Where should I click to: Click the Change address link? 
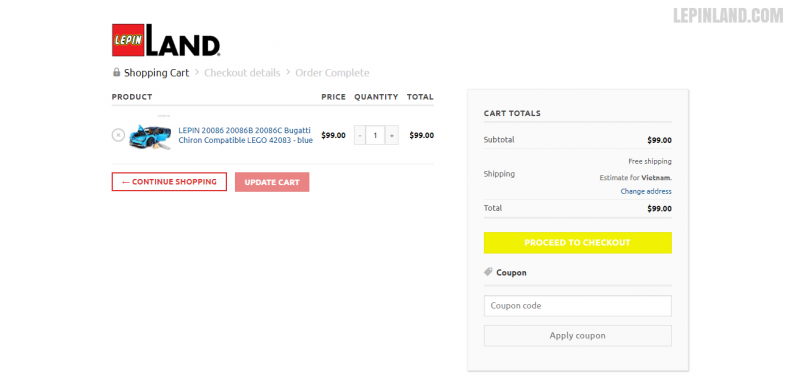646,191
